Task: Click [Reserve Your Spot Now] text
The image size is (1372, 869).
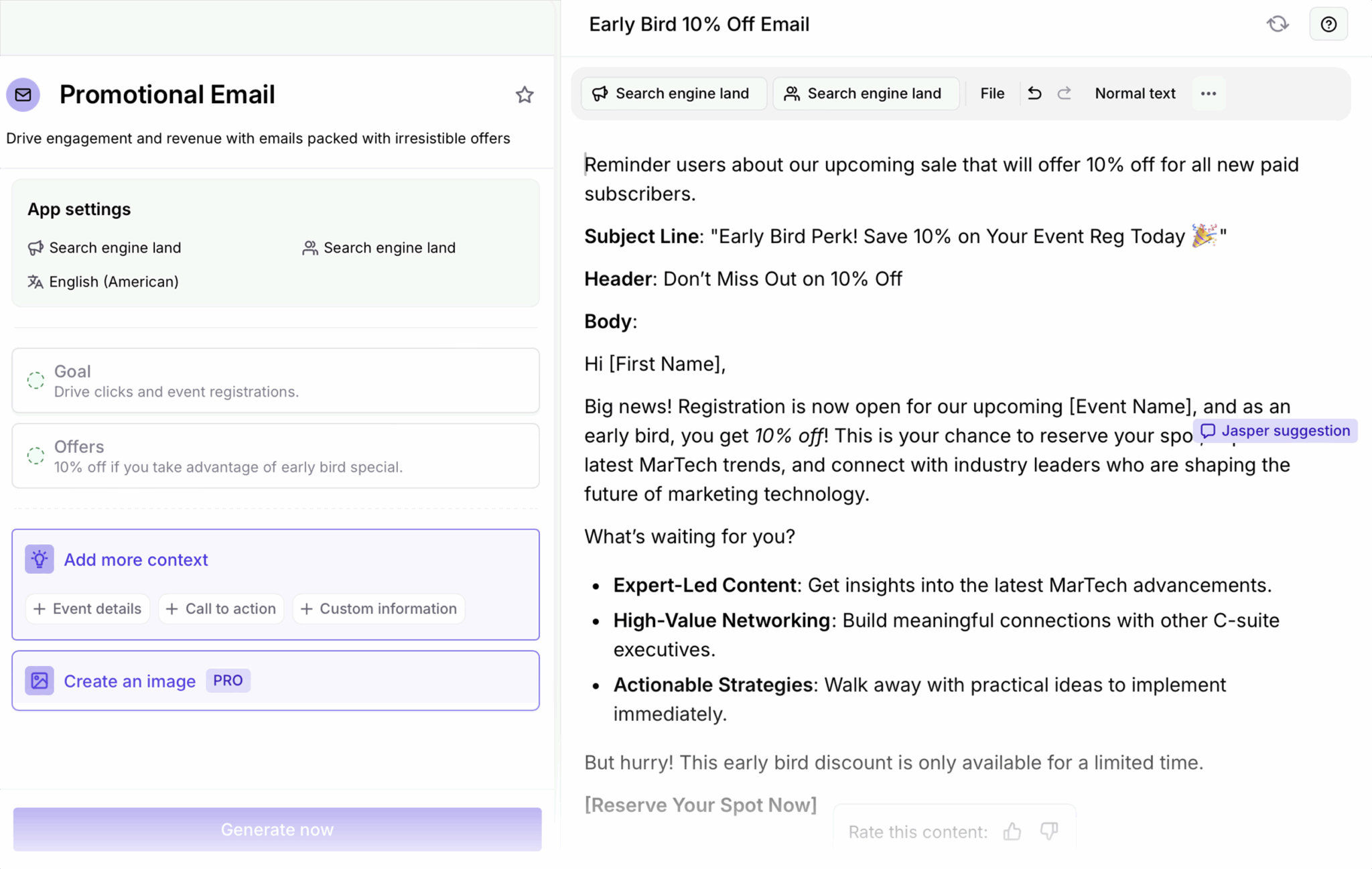Action: pyautogui.click(x=701, y=805)
